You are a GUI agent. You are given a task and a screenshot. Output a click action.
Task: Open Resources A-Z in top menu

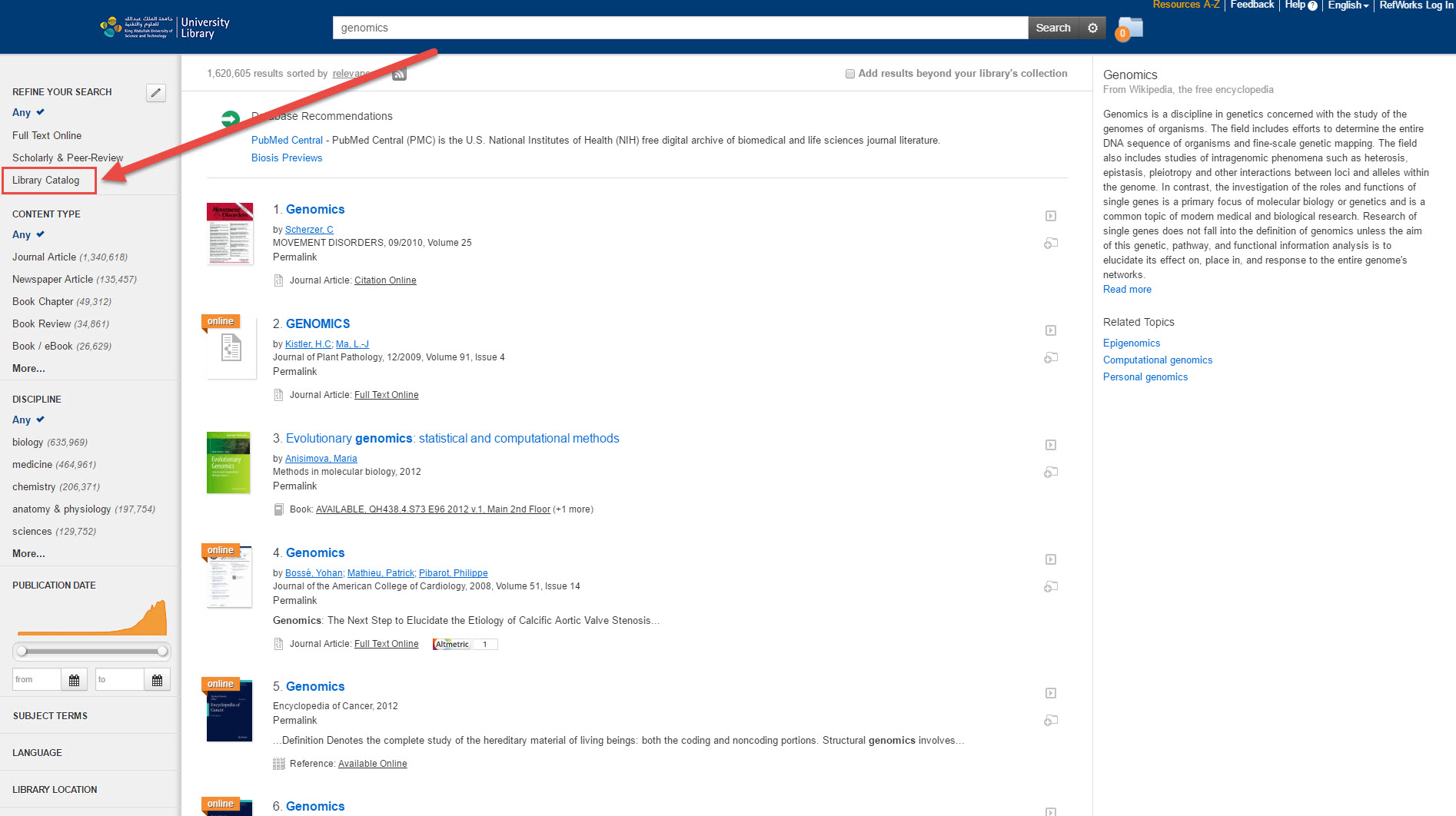coord(1185,5)
